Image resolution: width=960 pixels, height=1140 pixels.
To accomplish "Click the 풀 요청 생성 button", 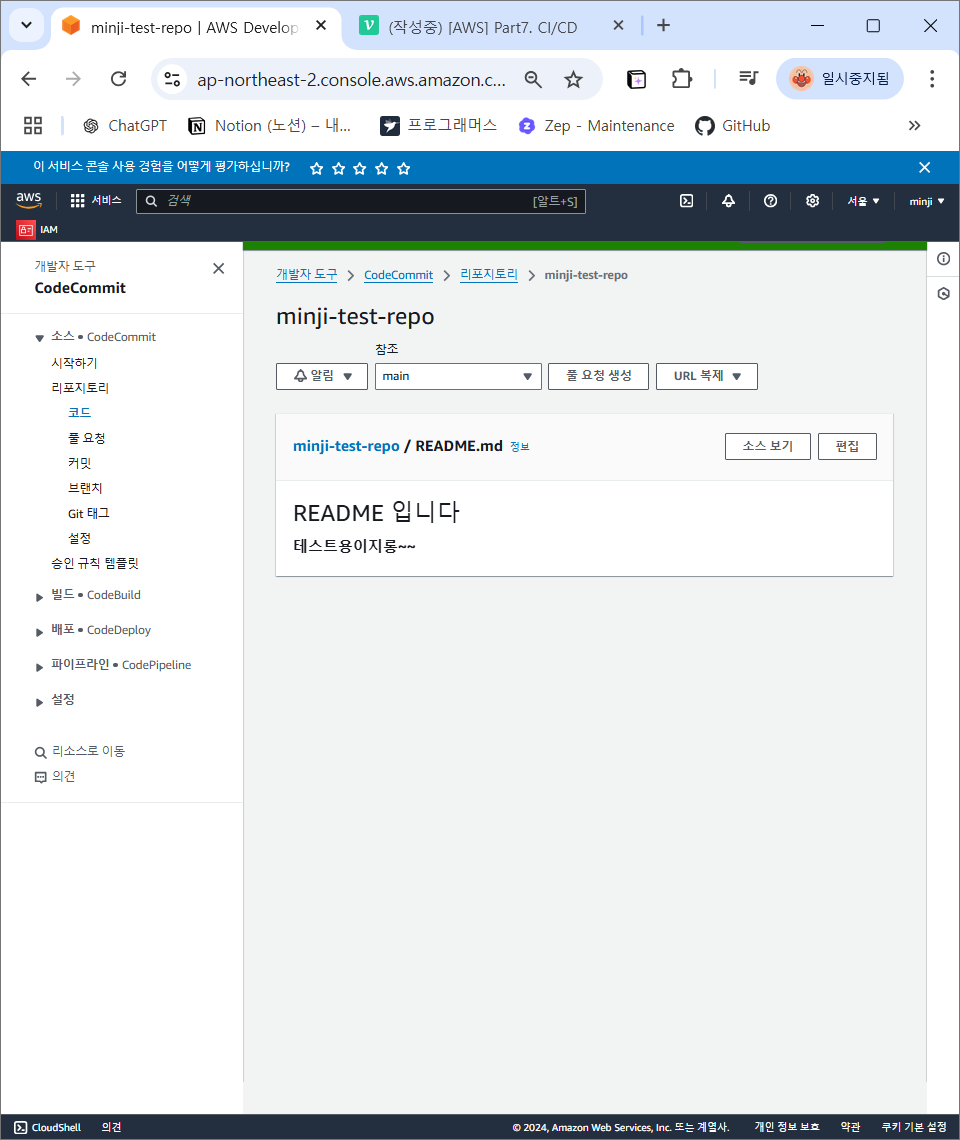I will pyautogui.click(x=599, y=377).
